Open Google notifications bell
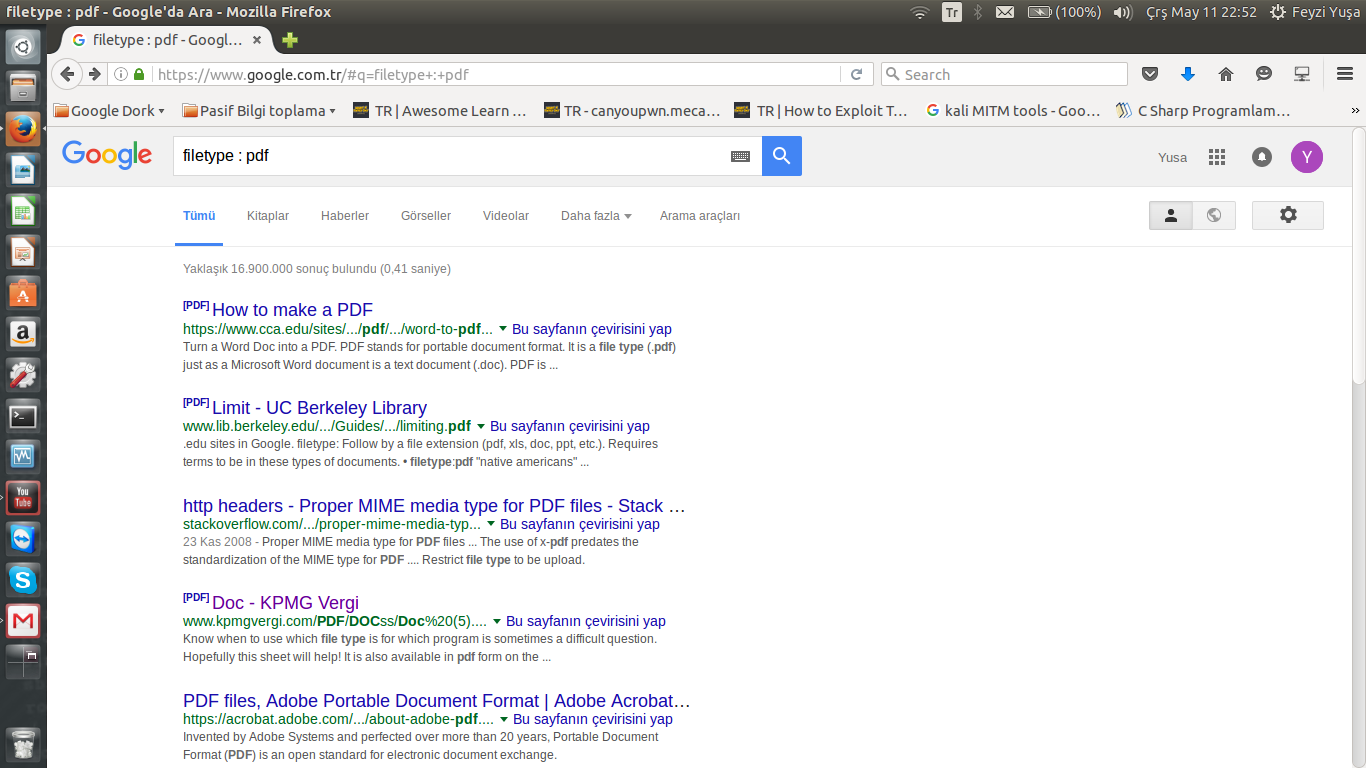Screen dimensions: 1366x768 coord(1262,157)
